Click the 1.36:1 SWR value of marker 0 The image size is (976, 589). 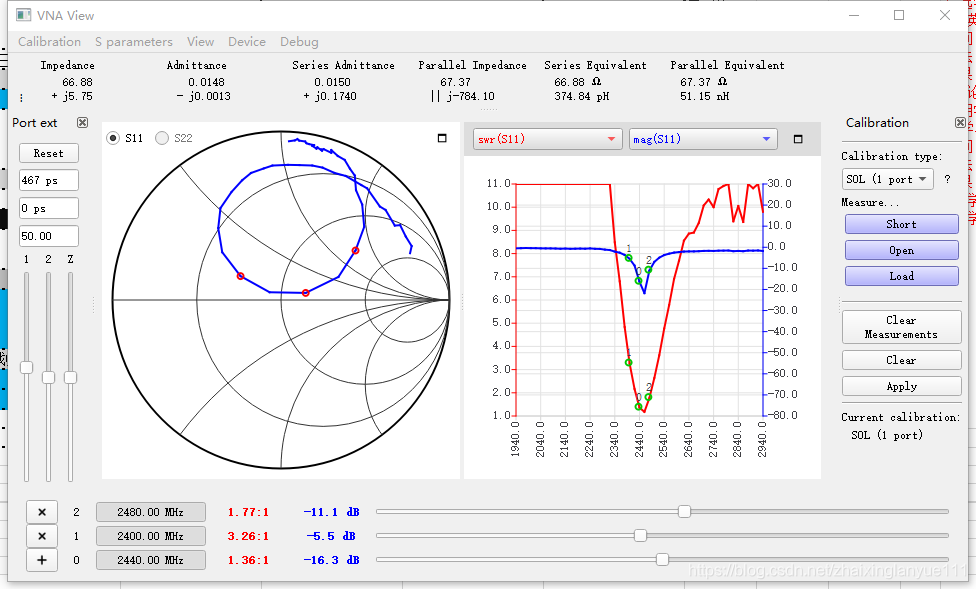(248, 560)
